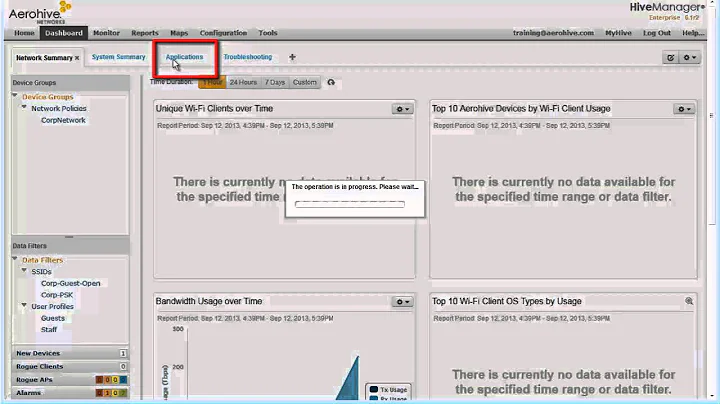This screenshot has width=720, height=404.
Task: Select Staff user profile filter
Action: (49, 330)
